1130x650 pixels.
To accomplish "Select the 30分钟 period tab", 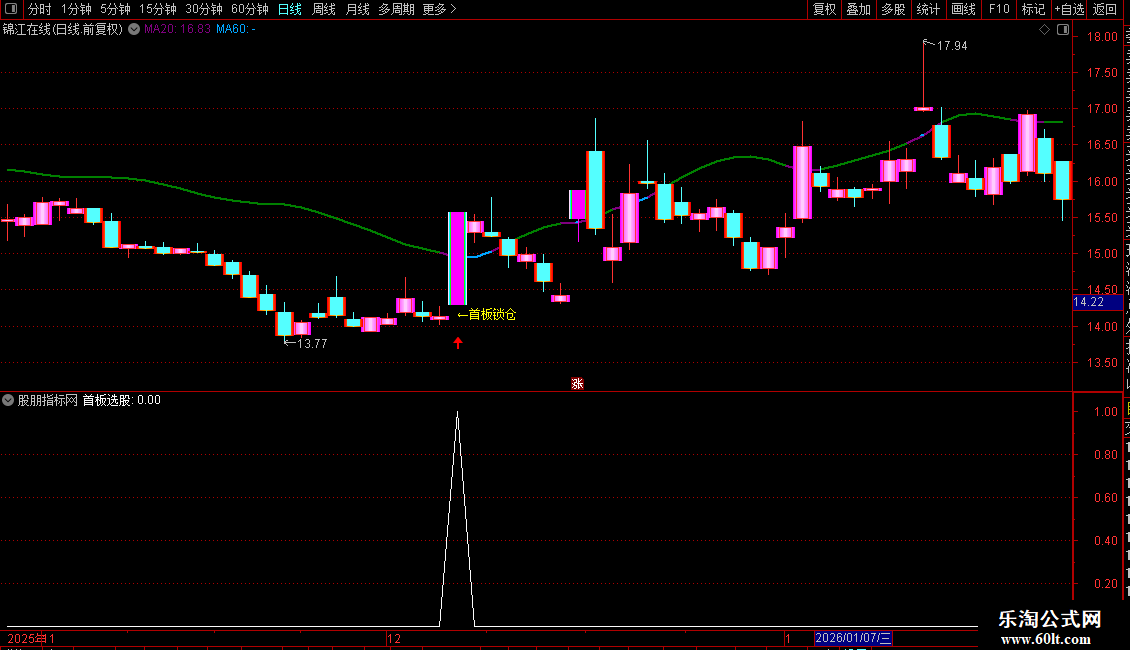I will (204, 9).
